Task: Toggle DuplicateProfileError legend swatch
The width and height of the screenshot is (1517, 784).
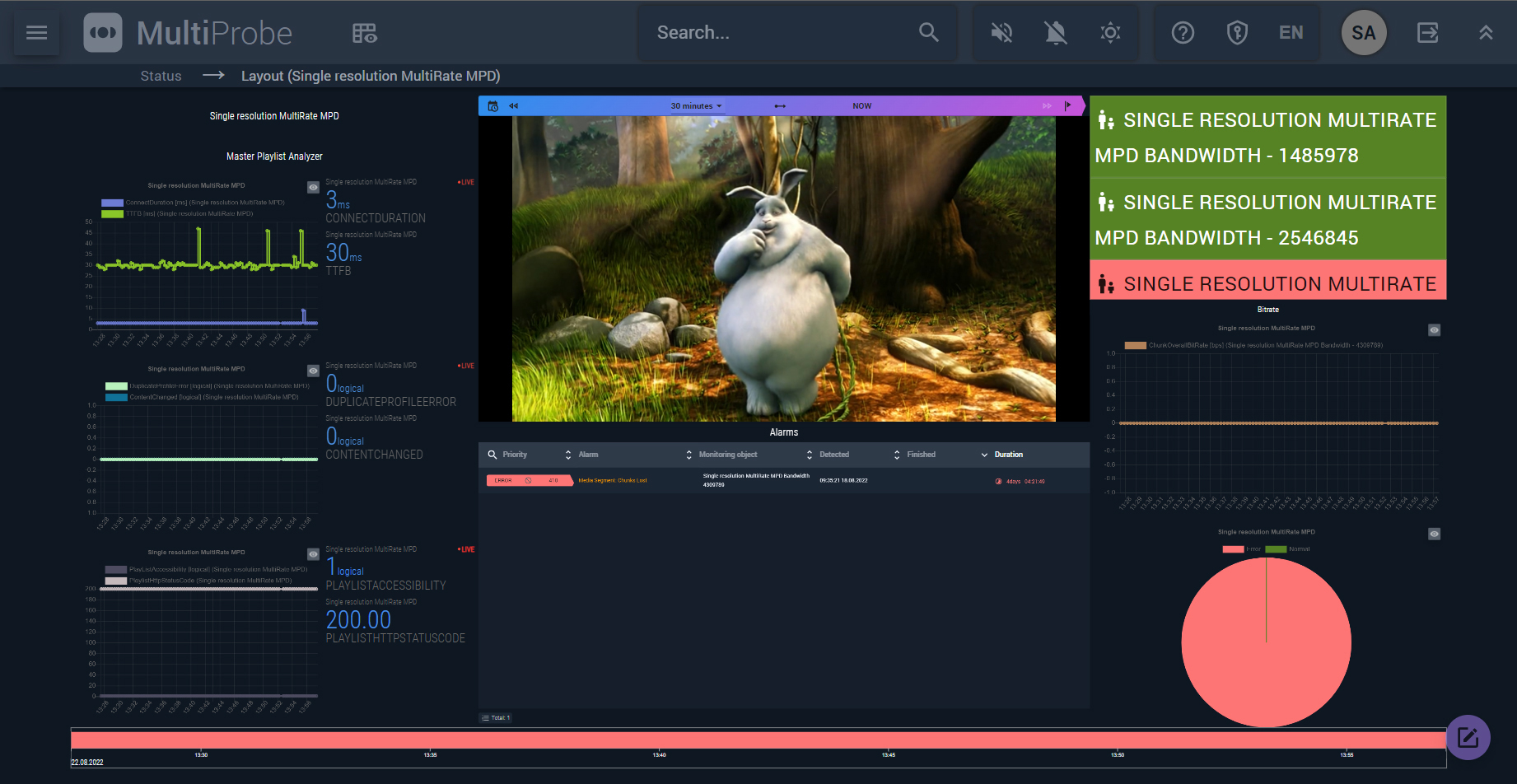Action: [116, 386]
